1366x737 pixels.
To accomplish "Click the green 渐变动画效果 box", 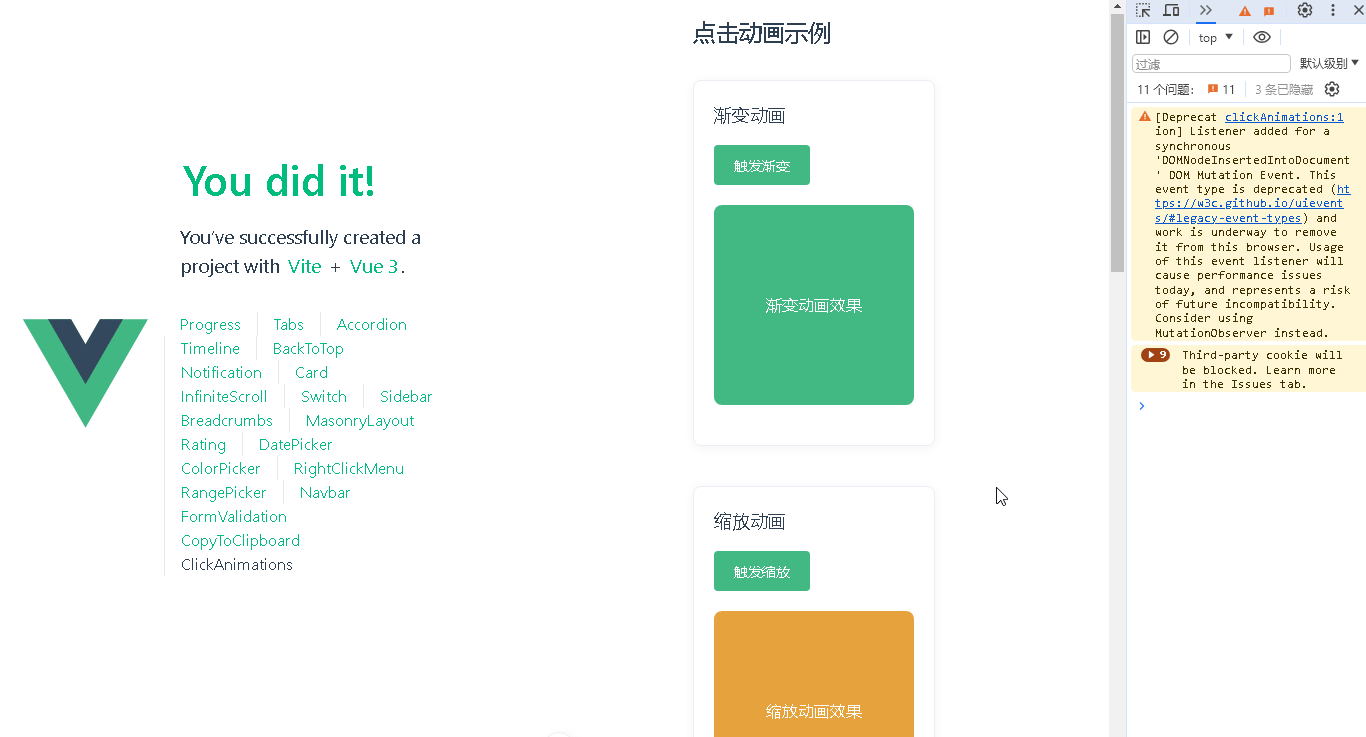I will pyautogui.click(x=814, y=305).
